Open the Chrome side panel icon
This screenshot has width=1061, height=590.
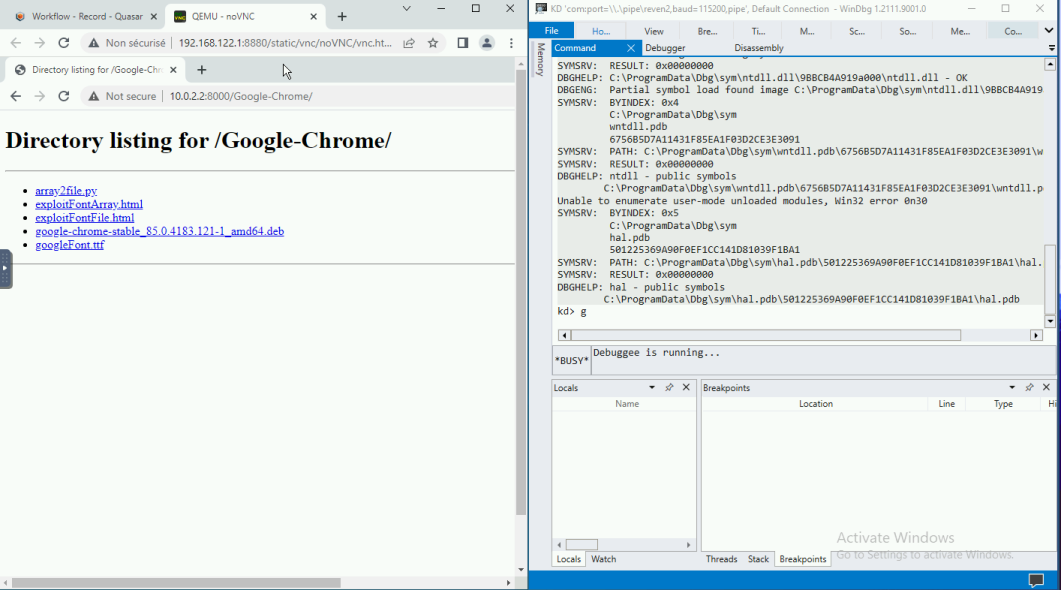[463, 43]
